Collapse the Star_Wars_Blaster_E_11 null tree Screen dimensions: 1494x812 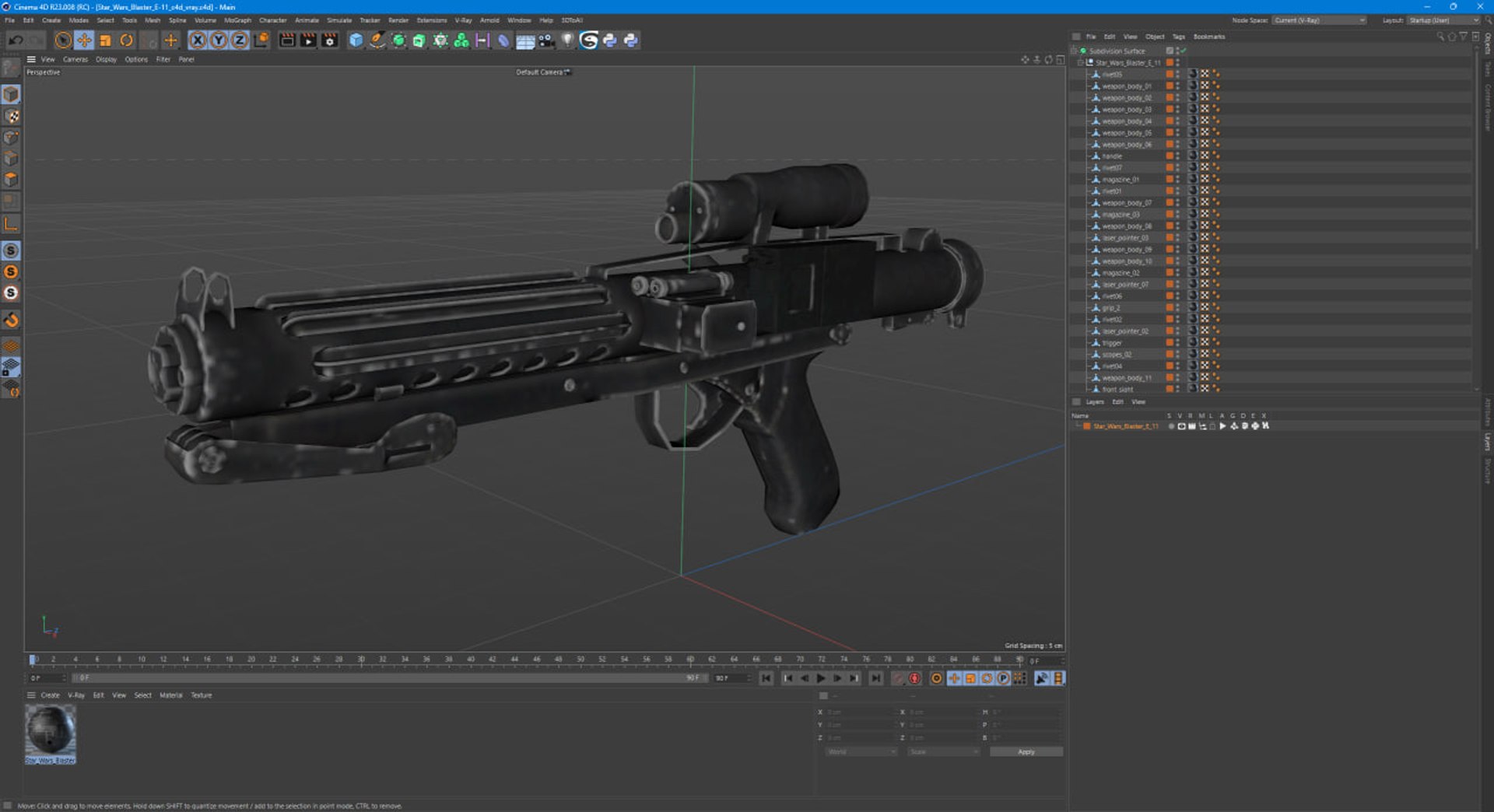pos(1081,62)
